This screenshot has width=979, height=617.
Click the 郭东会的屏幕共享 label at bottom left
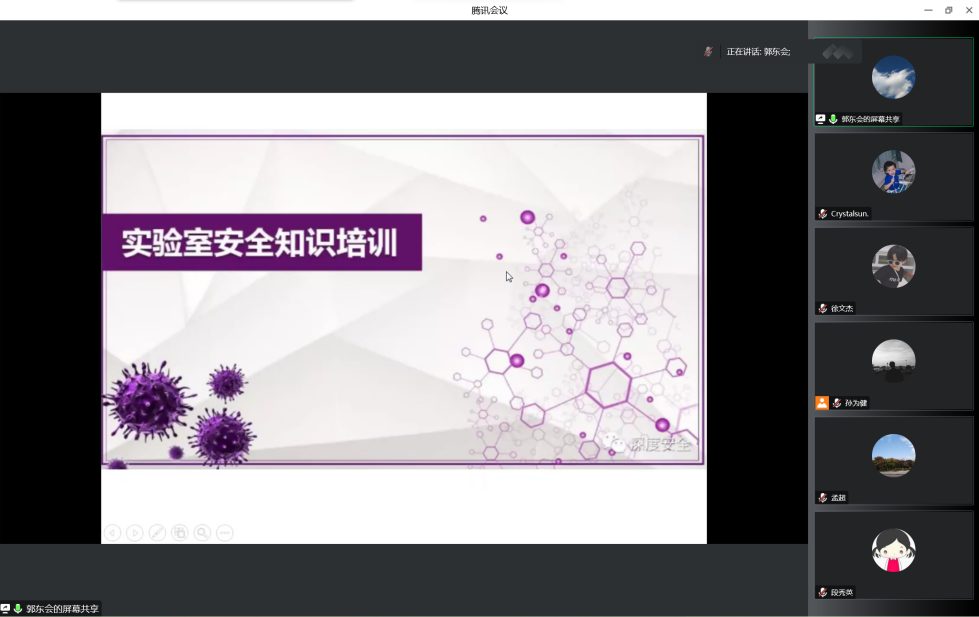(62, 609)
